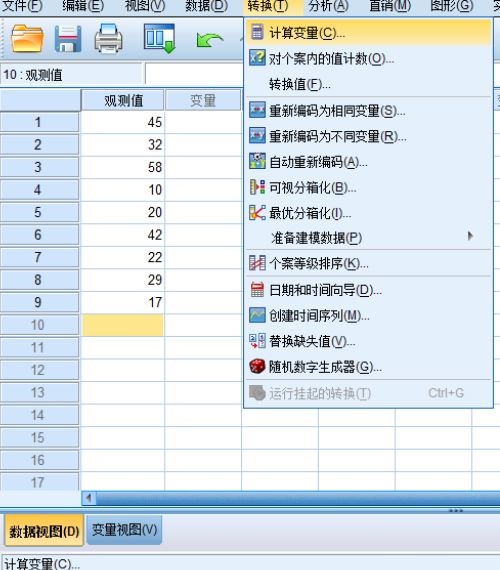Click cell with value 17
Image resolution: width=500 pixels, height=570 pixels.
(123, 302)
